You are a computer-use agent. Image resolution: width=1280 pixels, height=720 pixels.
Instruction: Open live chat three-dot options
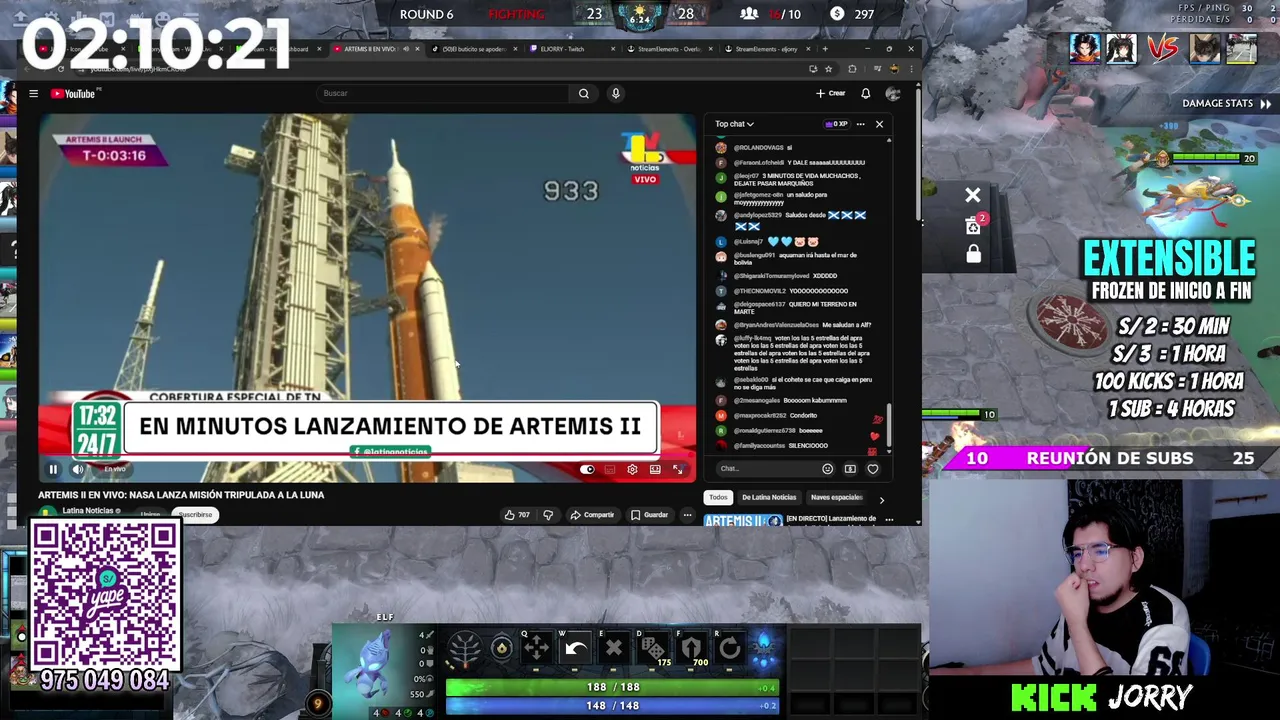tap(860, 124)
